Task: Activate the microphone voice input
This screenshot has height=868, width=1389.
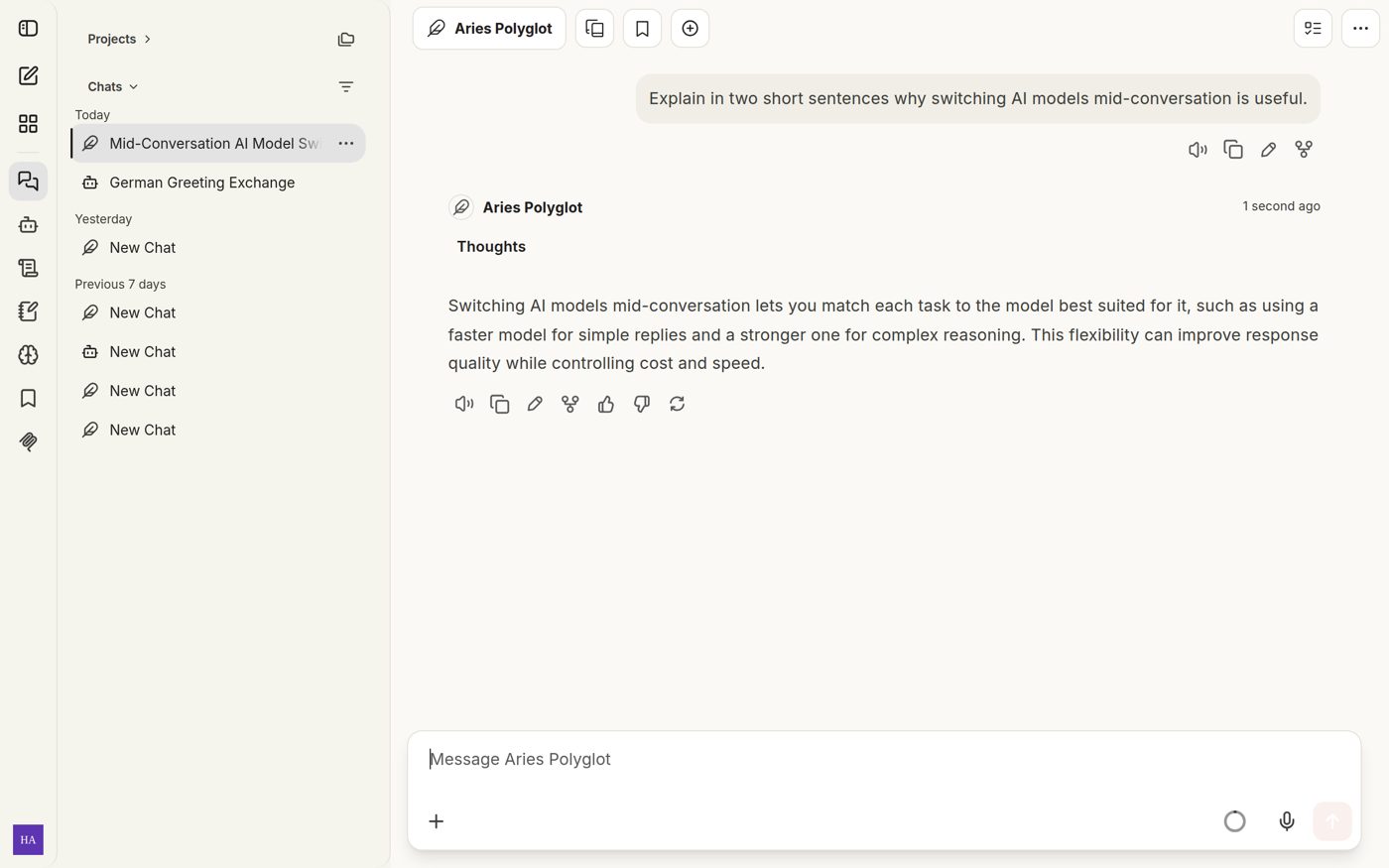Action: tap(1287, 821)
